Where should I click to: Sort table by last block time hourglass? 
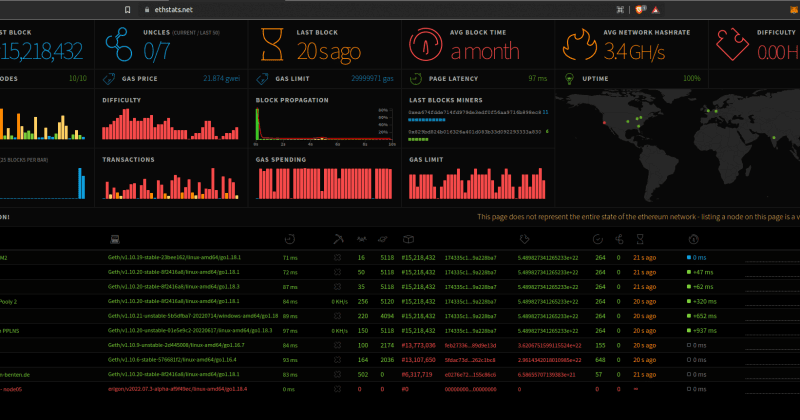[640, 239]
